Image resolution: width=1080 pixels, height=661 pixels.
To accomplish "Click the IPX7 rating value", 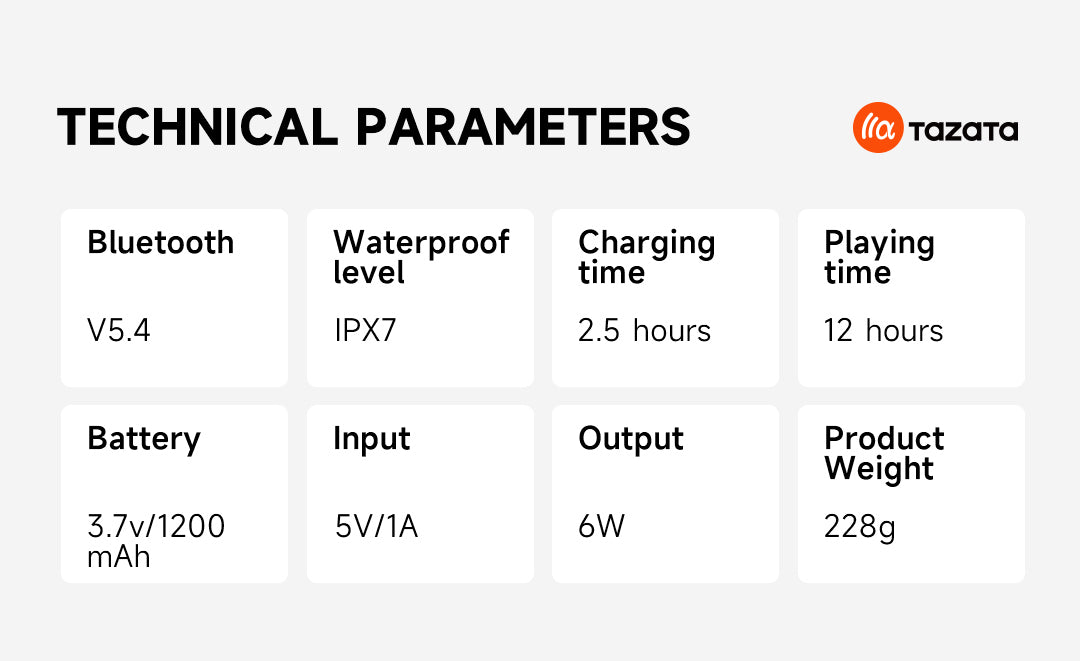I will click(x=365, y=331).
